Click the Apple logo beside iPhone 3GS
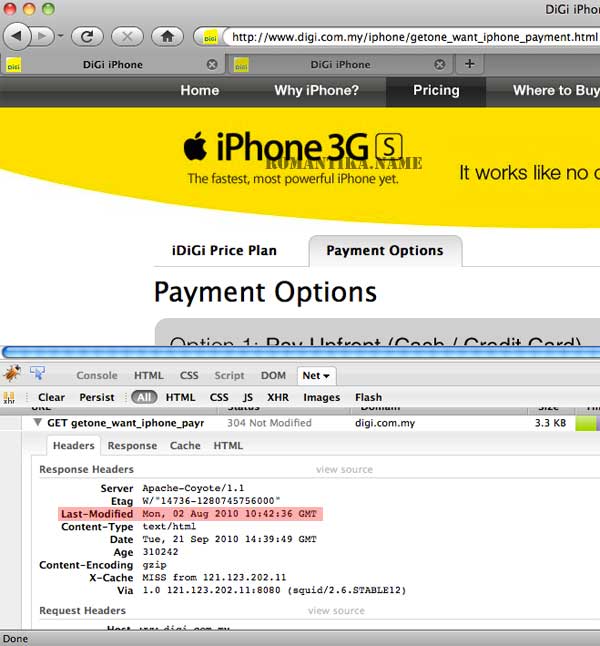 click(195, 146)
